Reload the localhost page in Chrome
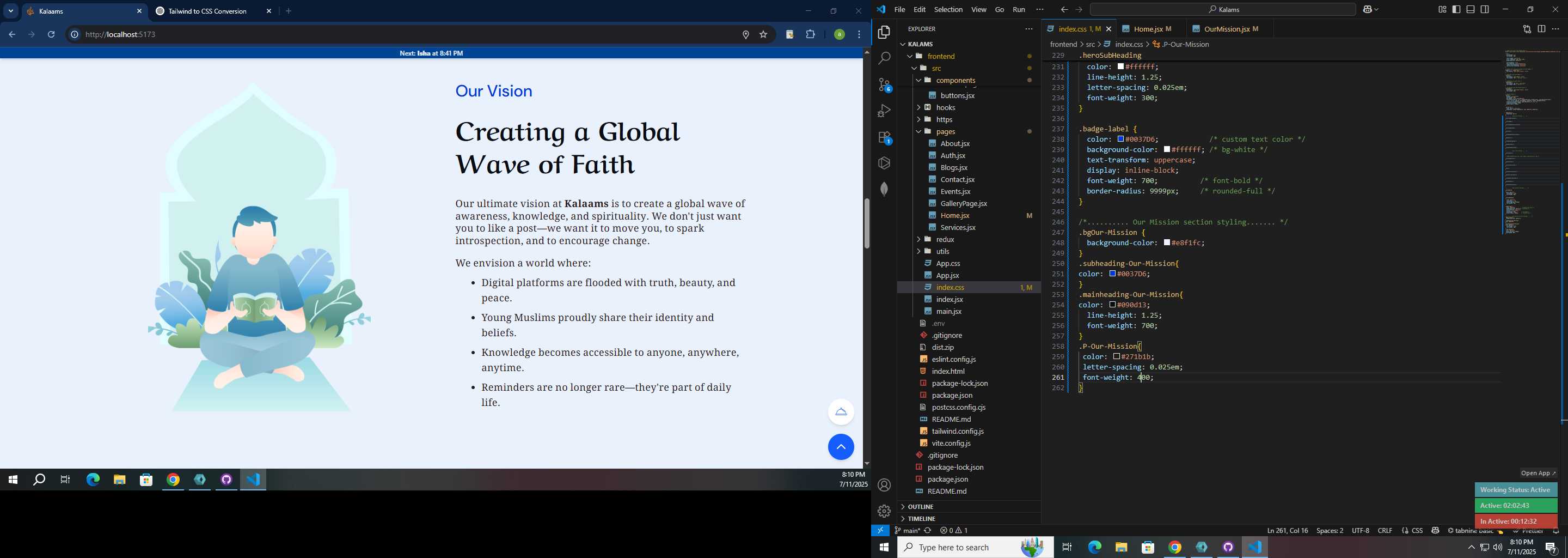The height and width of the screenshot is (558, 1568). pyautogui.click(x=51, y=35)
